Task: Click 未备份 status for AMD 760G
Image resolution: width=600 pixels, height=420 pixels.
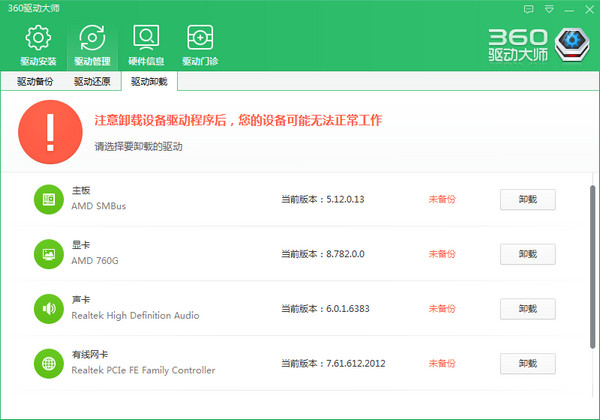Action: [x=441, y=254]
